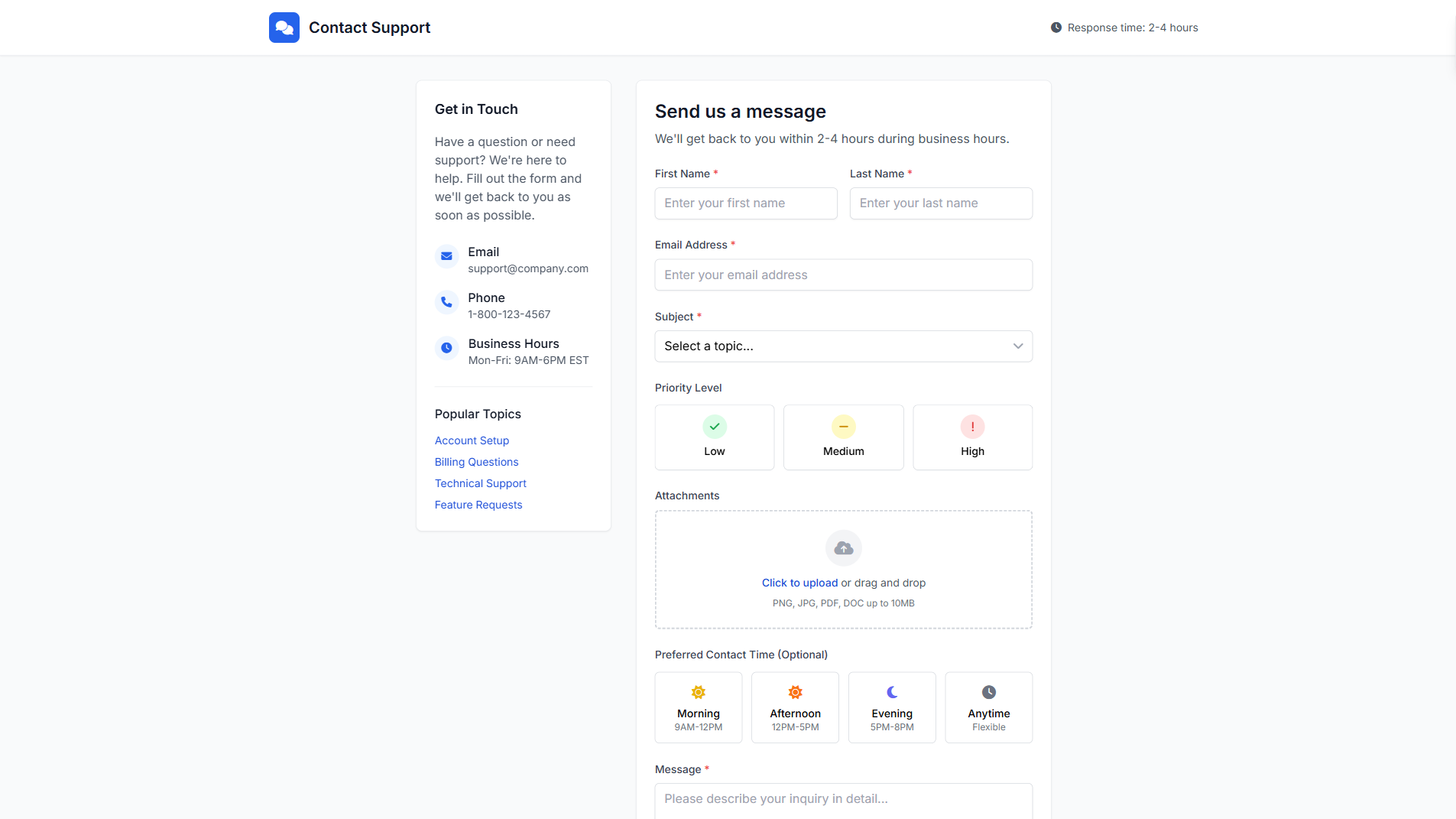Select the Afternoon 12PM-5PM contact slot

pos(795,707)
